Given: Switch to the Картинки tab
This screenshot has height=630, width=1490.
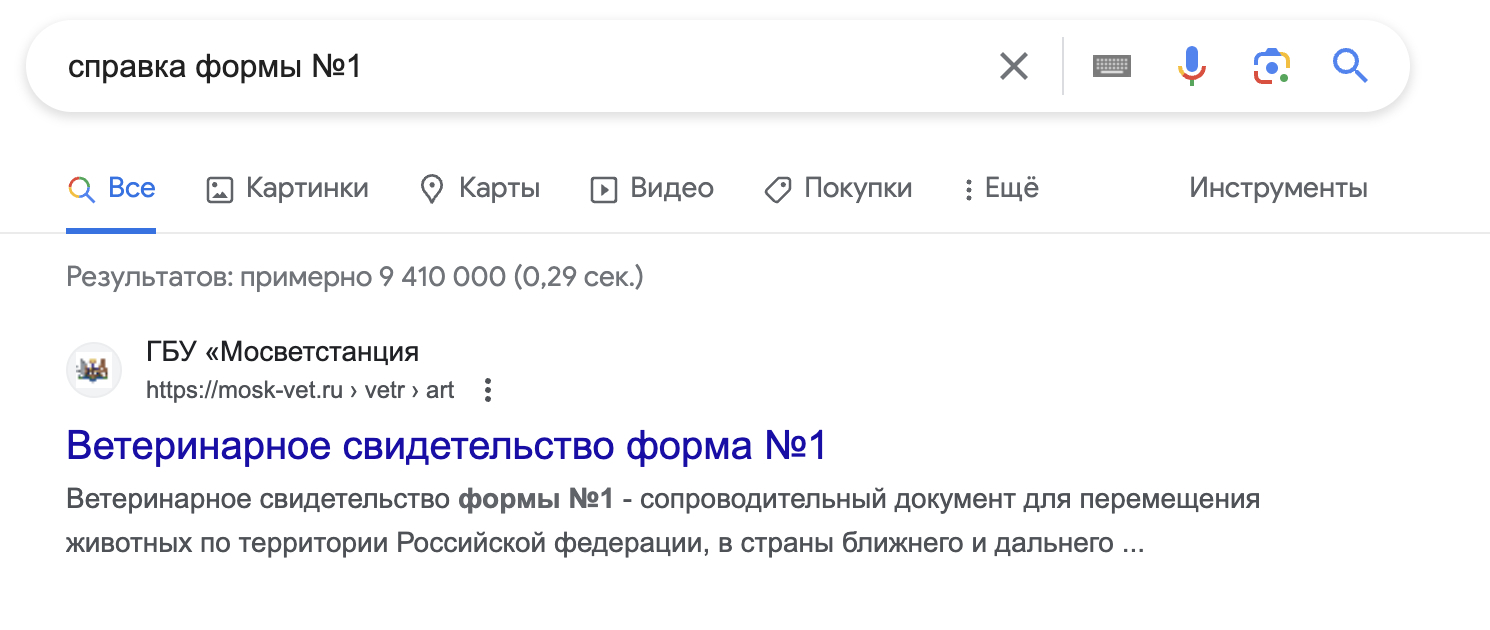Looking at the screenshot, I should click(x=307, y=188).
